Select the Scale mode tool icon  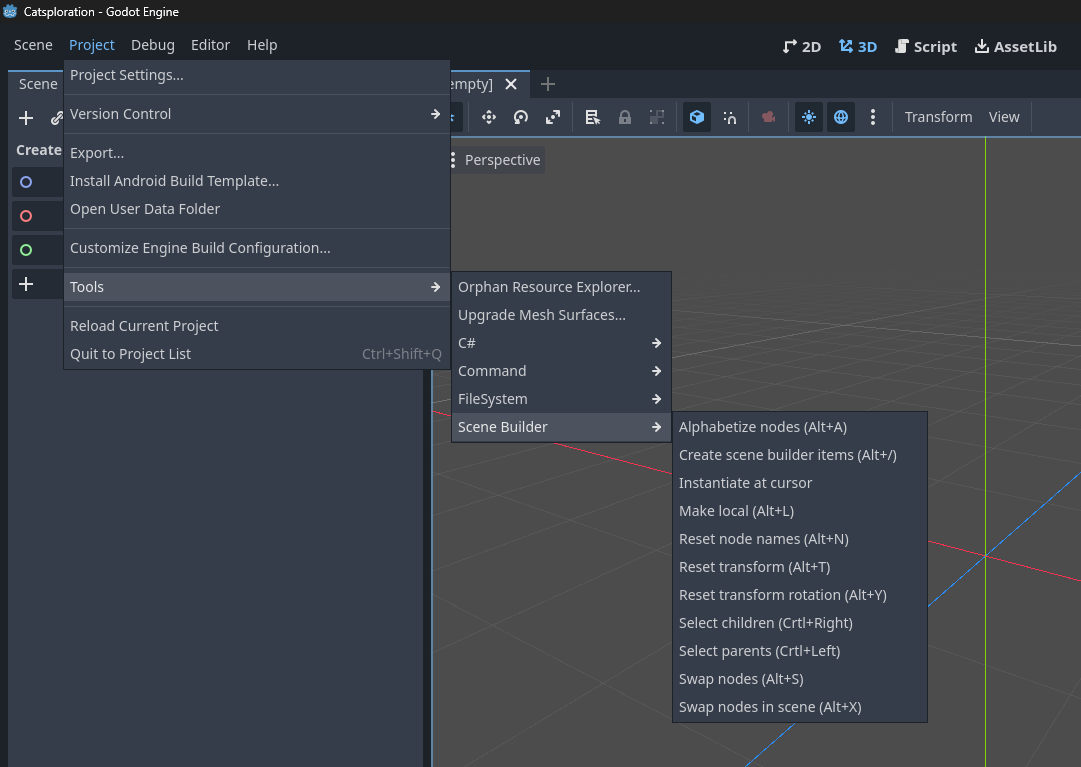coord(553,117)
